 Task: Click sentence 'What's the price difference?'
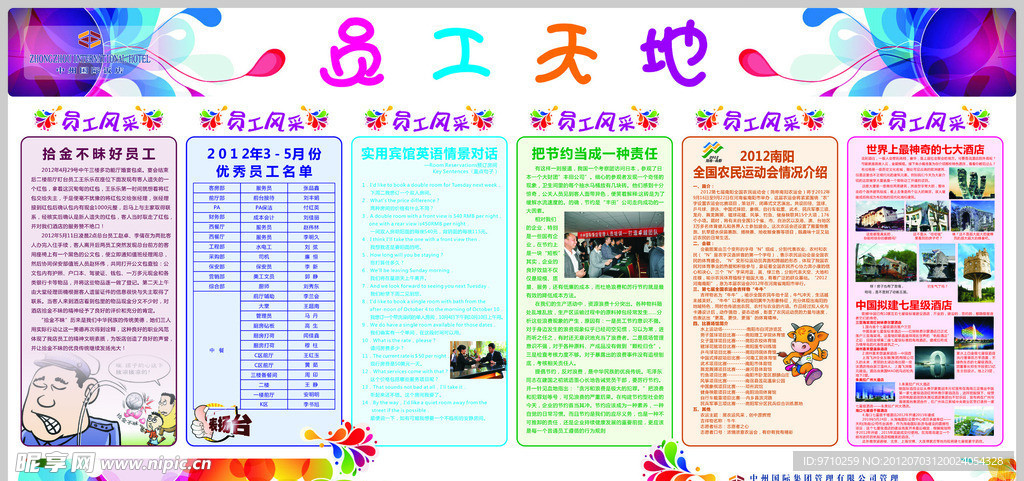click(404, 200)
